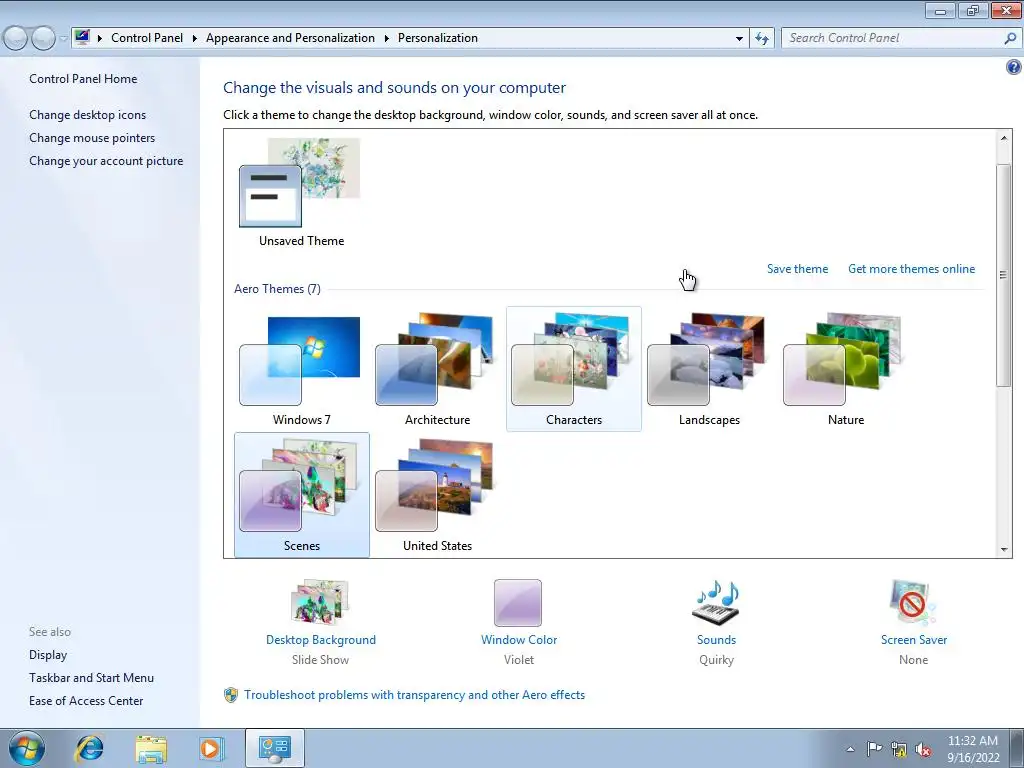Image resolution: width=1024 pixels, height=768 pixels.
Task: Click the Desktop Background link
Action: pyautogui.click(x=321, y=640)
